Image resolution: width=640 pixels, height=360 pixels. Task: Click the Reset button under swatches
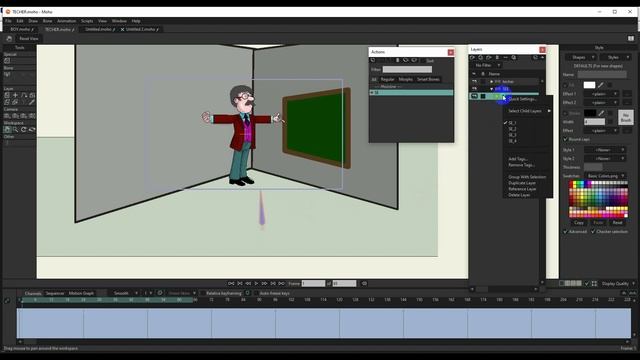coord(617,222)
